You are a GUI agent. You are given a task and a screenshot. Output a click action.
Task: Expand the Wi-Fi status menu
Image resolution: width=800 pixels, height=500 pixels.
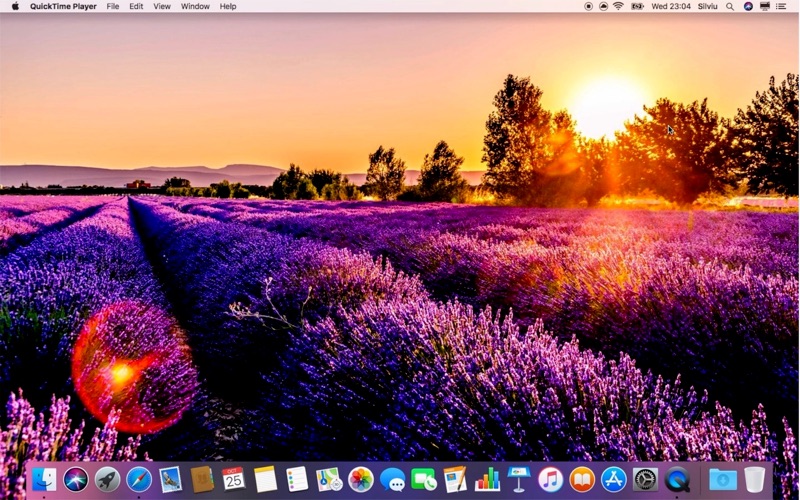pos(618,6)
